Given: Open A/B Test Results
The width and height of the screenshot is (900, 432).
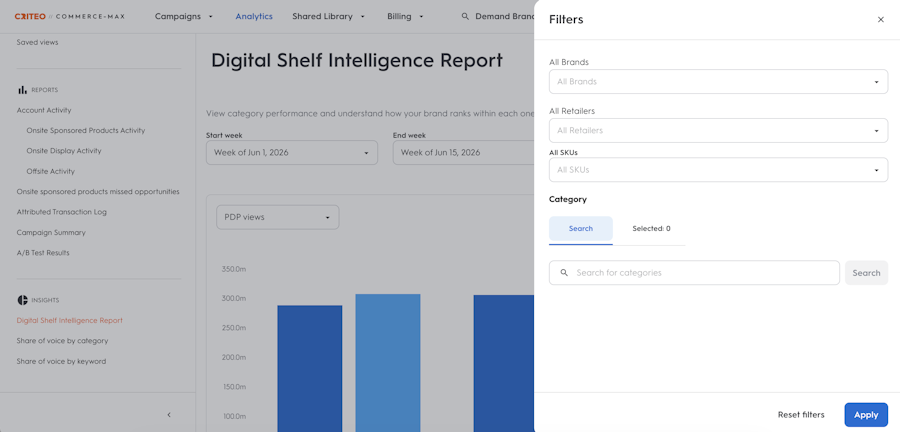Looking at the screenshot, I should pyautogui.click(x=43, y=253).
